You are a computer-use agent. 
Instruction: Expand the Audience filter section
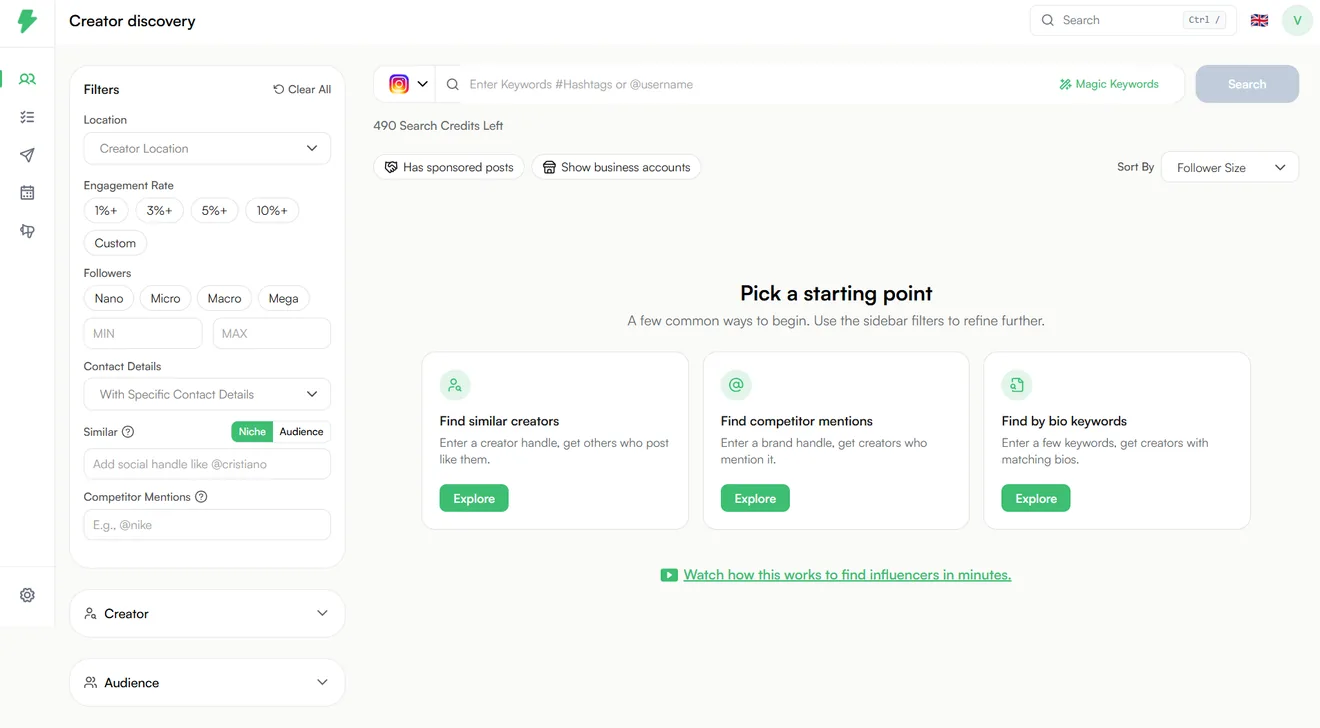click(207, 682)
